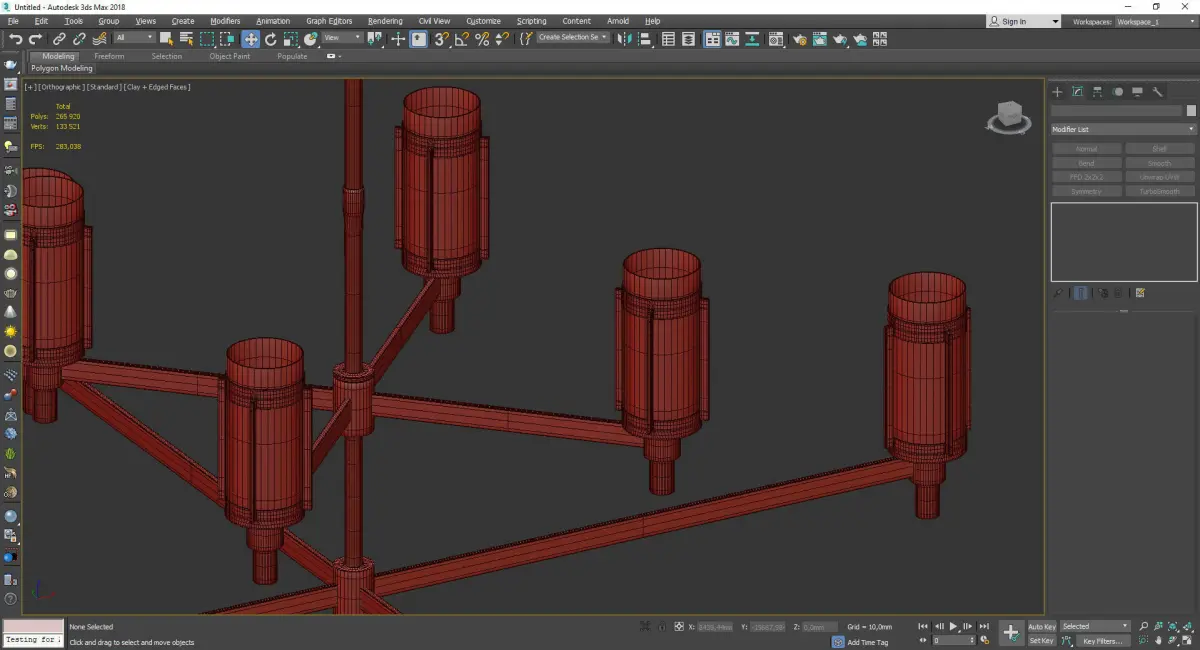Toggle Window/Crossing selection mode
The height and width of the screenshot is (650, 1200).
228,39
